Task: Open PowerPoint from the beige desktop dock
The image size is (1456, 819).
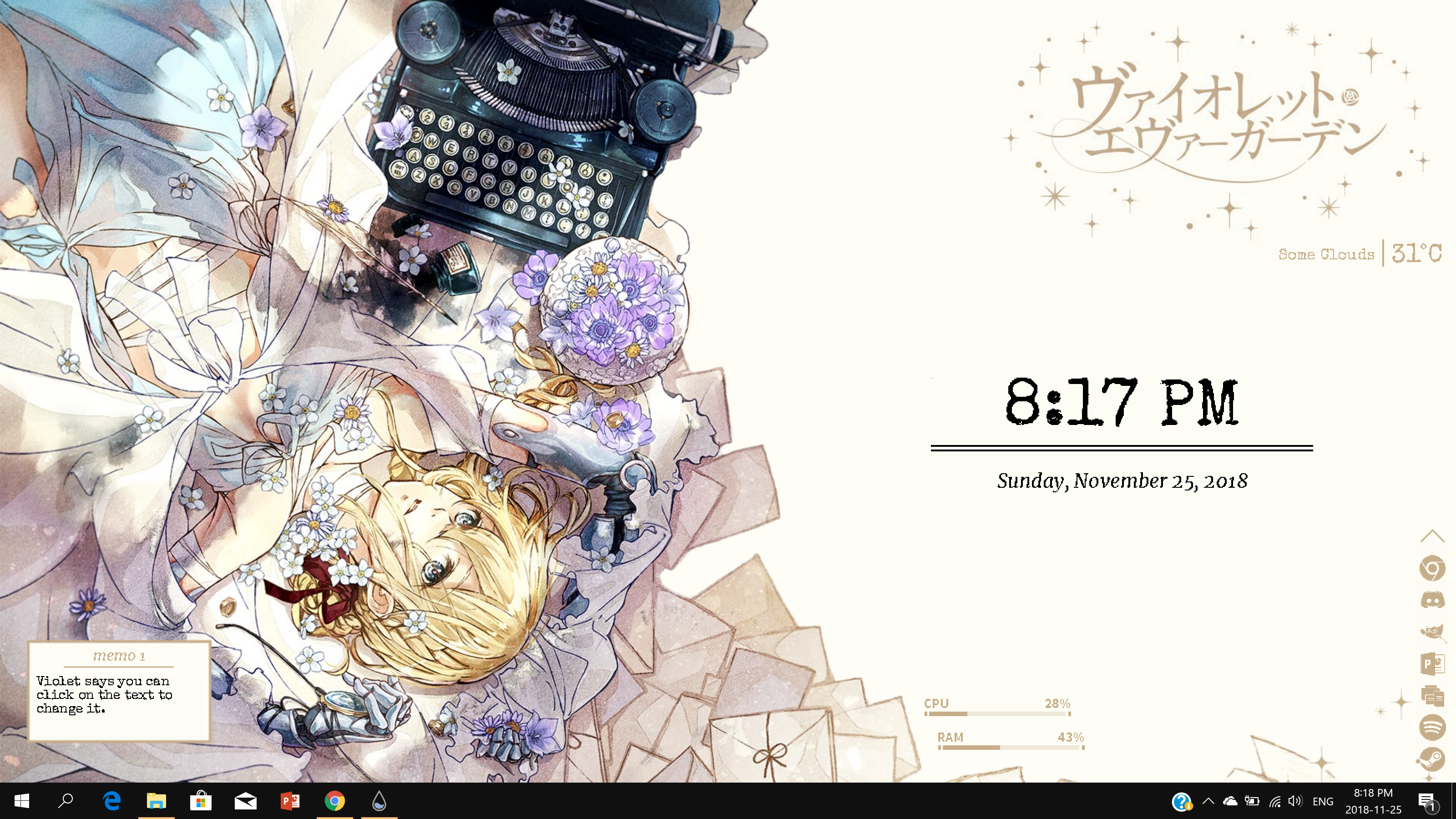Action: 1432,663
